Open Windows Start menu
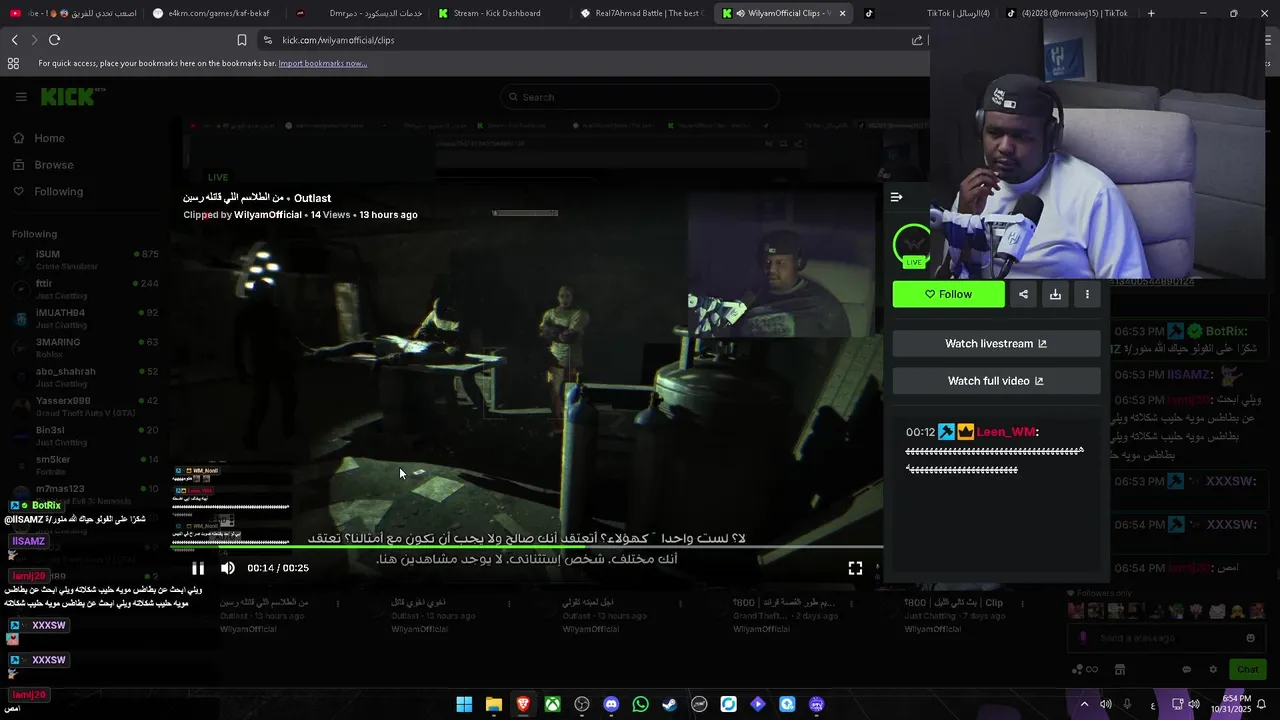 pos(464,704)
